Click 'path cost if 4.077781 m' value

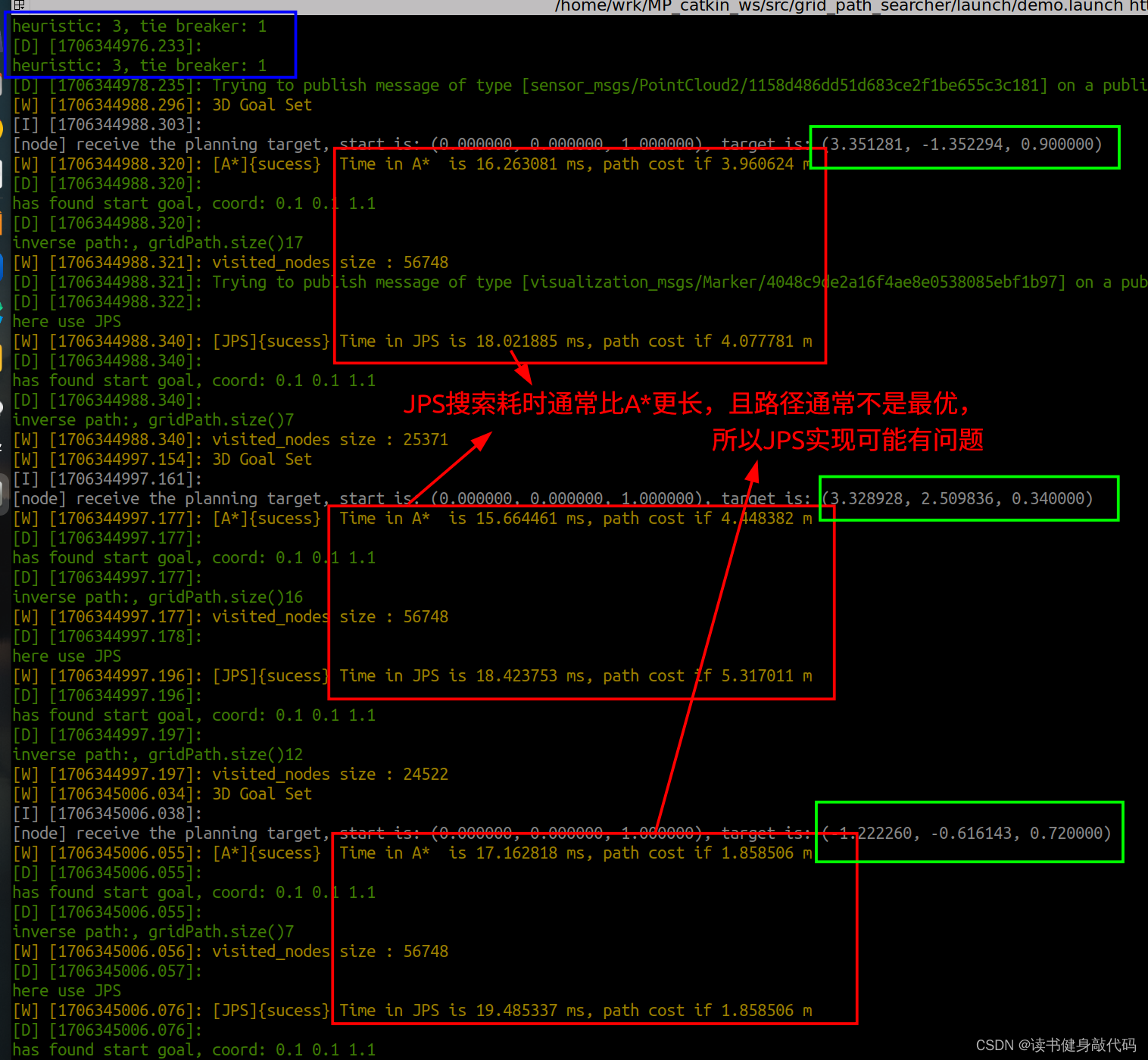tap(707, 341)
